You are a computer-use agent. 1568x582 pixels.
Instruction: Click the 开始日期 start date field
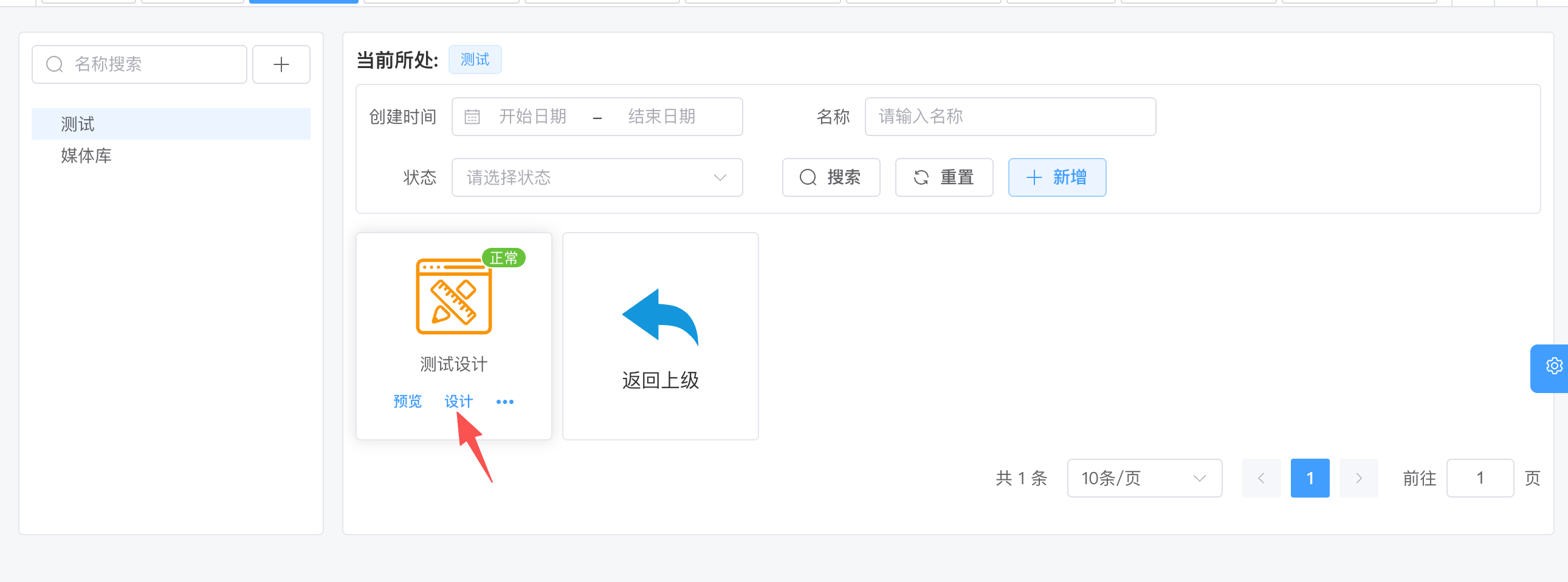[x=532, y=117]
